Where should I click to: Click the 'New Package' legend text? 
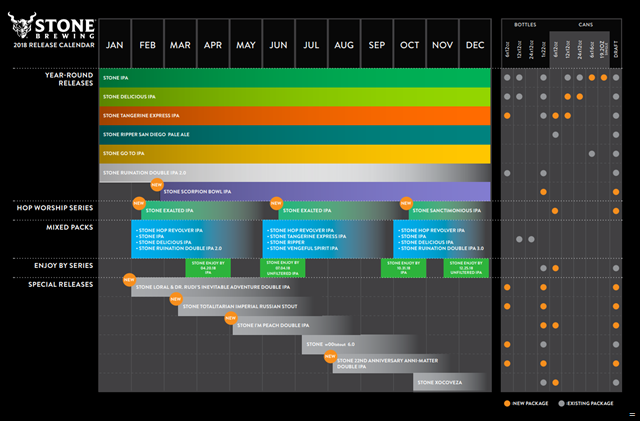click(x=530, y=403)
